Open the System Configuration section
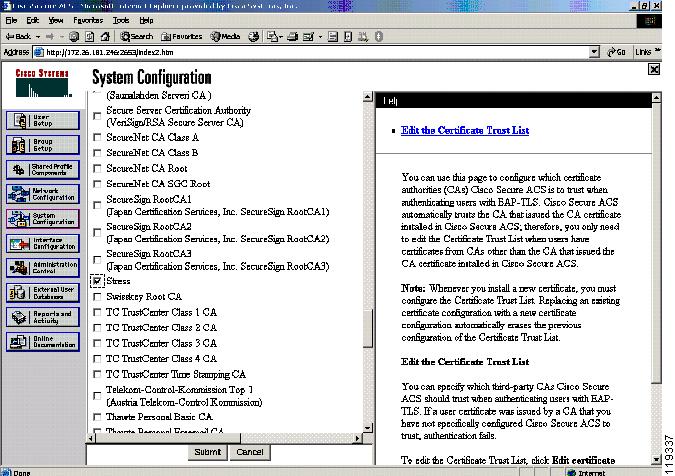 (x=43, y=219)
